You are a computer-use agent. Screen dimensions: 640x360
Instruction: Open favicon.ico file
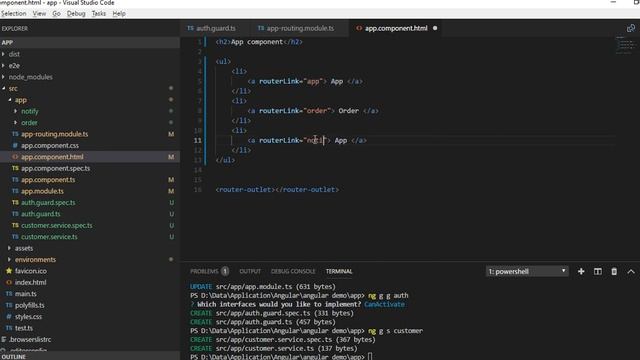click(31, 271)
